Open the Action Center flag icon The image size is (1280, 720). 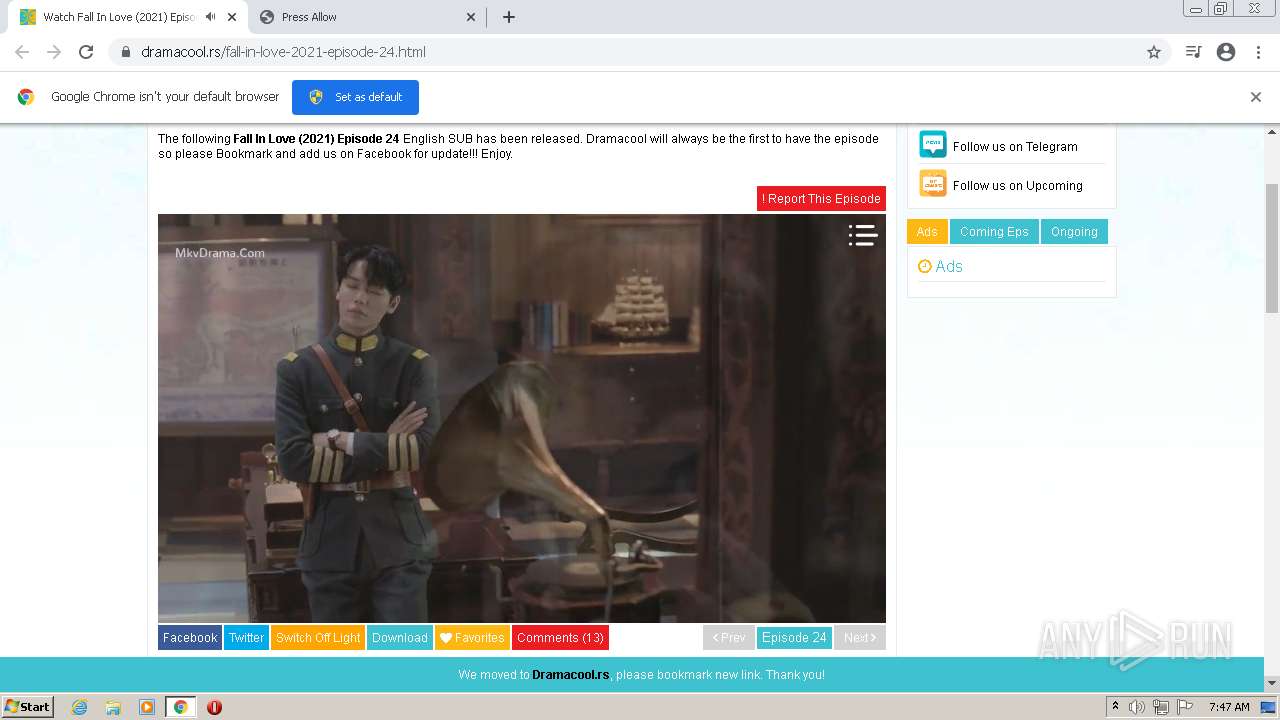click(1185, 707)
